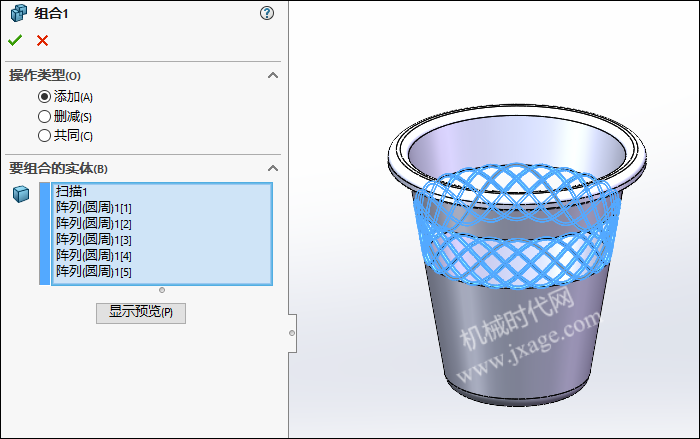
Task: Click the list box resize handle below bodies
Action: [x=162, y=290]
